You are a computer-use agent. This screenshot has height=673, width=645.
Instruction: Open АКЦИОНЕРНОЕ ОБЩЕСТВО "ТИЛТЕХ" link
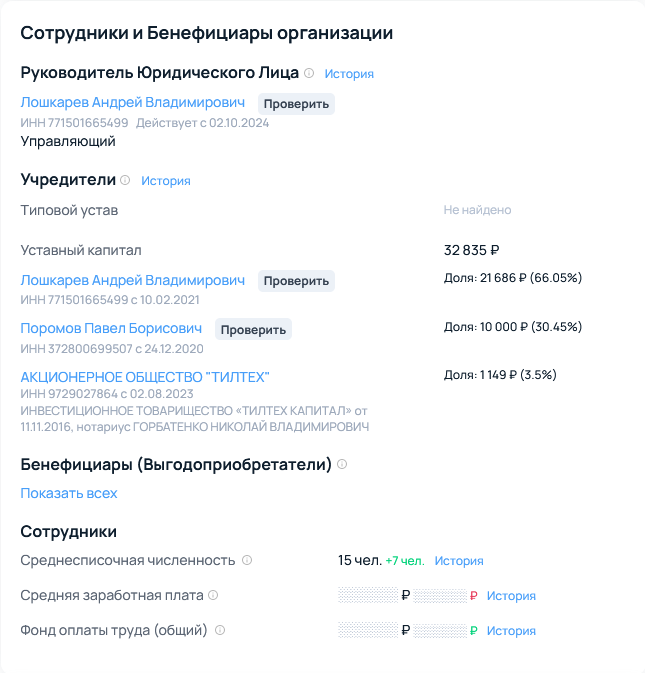pyautogui.click(x=145, y=377)
